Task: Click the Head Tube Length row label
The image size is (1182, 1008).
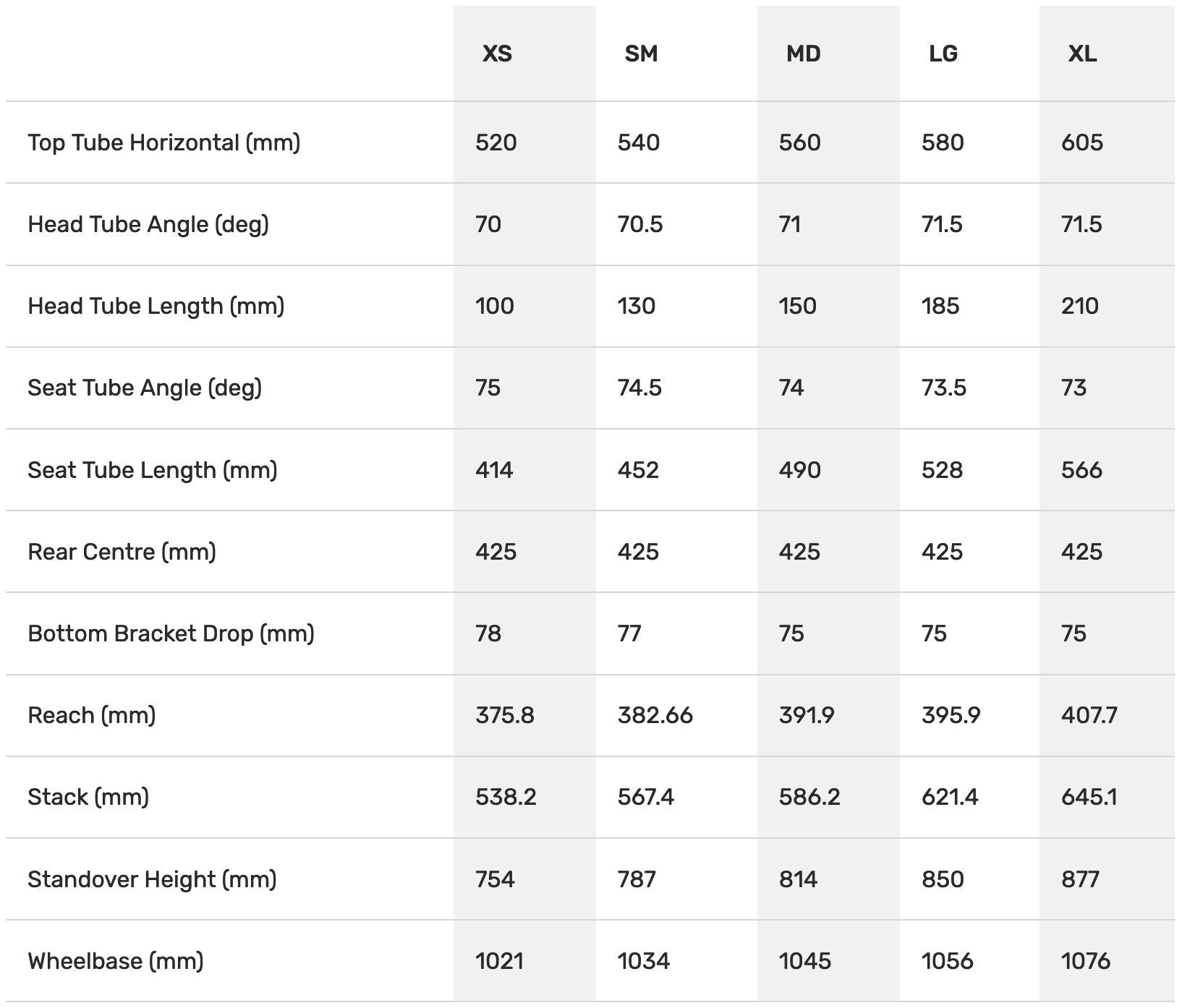Action: tap(156, 306)
